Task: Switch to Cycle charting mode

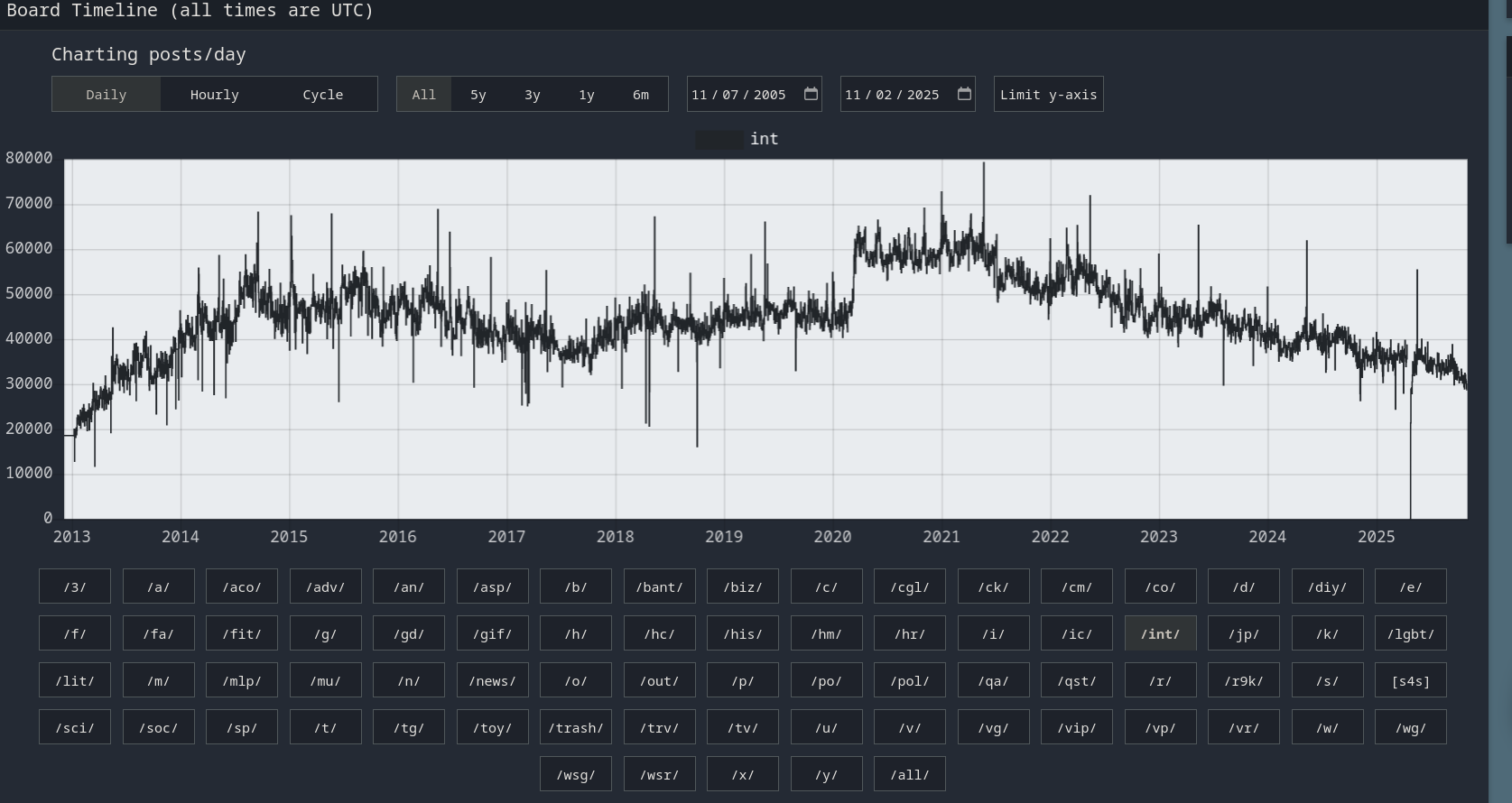Action: click(x=323, y=95)
